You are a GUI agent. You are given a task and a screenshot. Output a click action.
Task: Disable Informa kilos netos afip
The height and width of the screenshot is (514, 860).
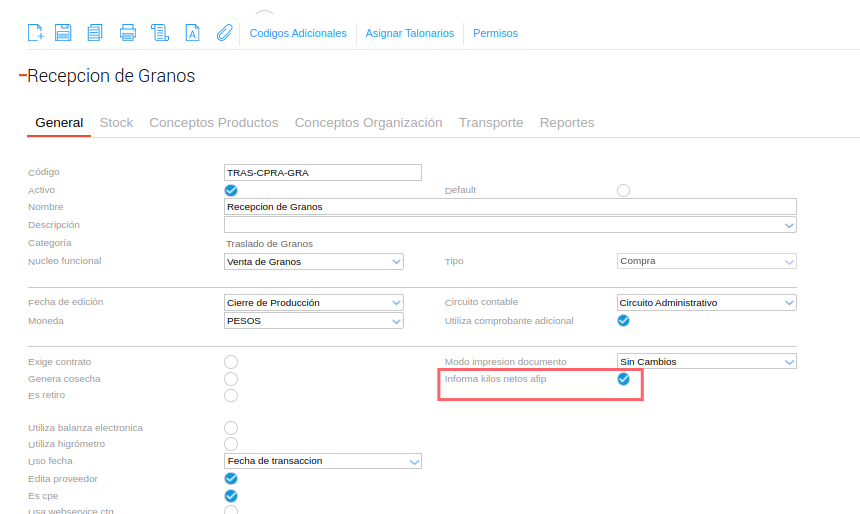623,379
